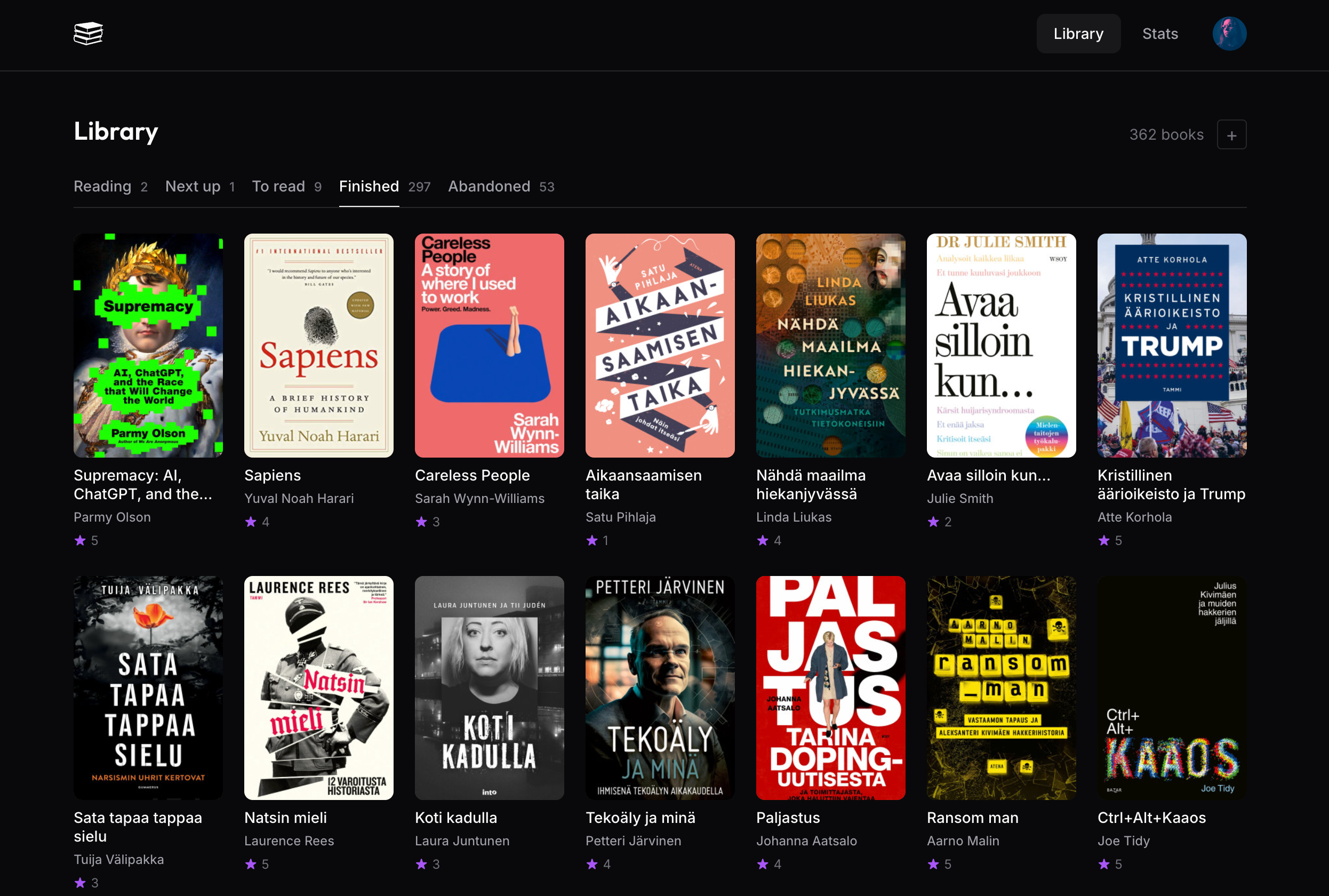
Task: Open the Tekoäly ja minä title link
Action: pos(640,818)
